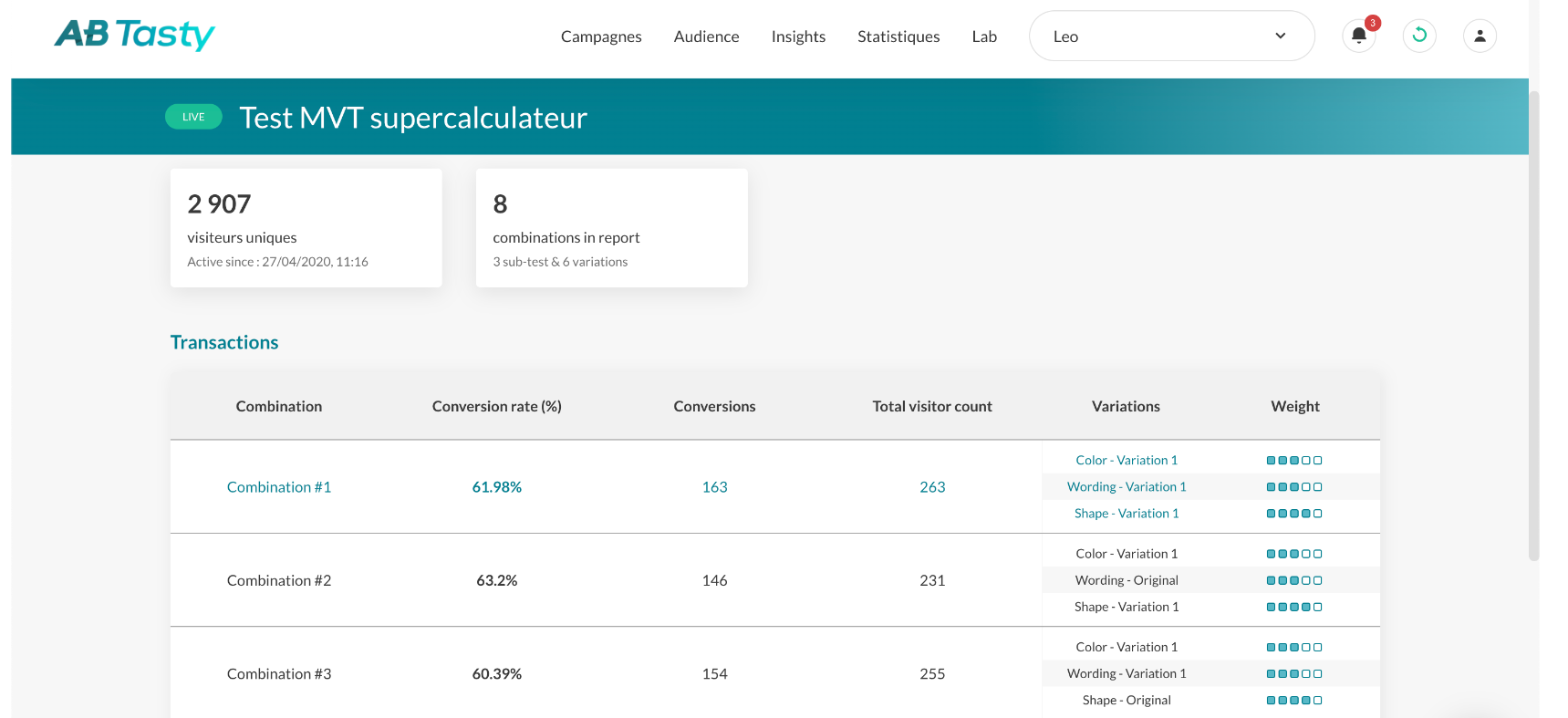Click weight indicator for Combination #1 Color

[x=1294, y=461]
